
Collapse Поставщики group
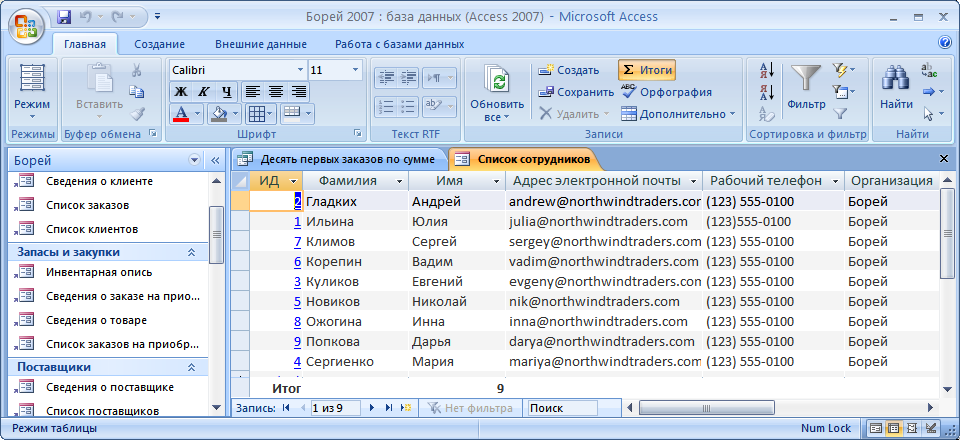(191, 367)
